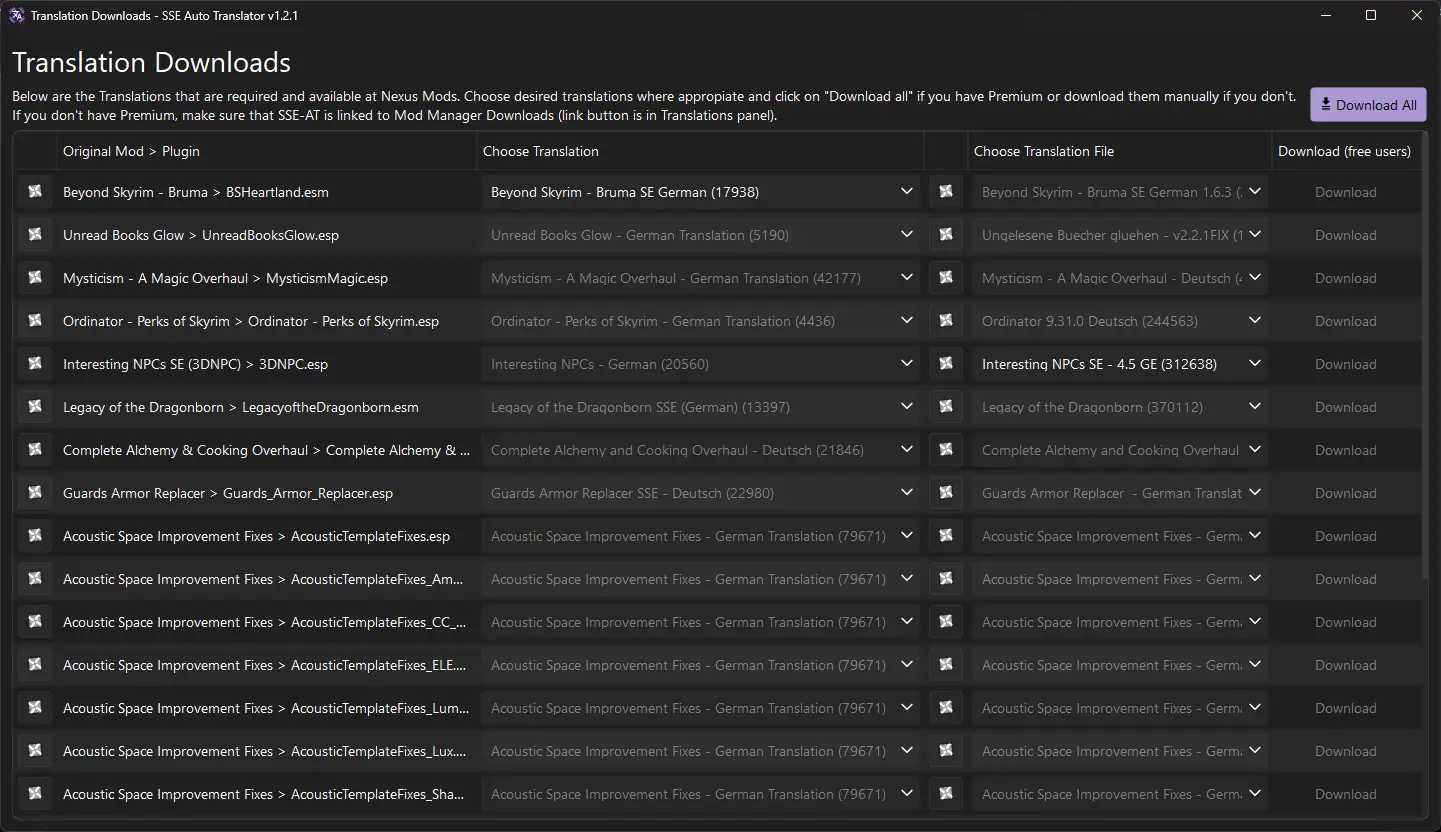Image resolution: width=1441 pixels, height=832 pixels.
Task: Click Nexus icon for Complete Alchemy & Cooking Overhaul mod
Action: click(x=35, y=450)
